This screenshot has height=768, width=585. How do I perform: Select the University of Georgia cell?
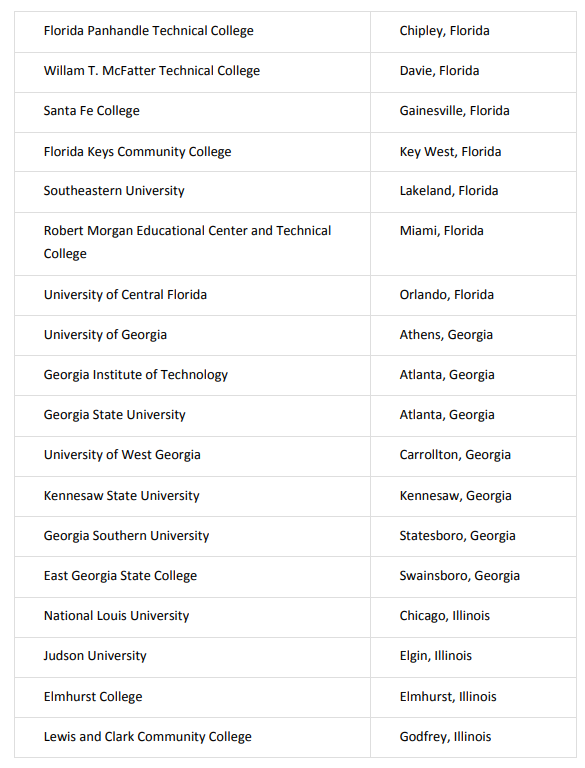click(192, 336)
